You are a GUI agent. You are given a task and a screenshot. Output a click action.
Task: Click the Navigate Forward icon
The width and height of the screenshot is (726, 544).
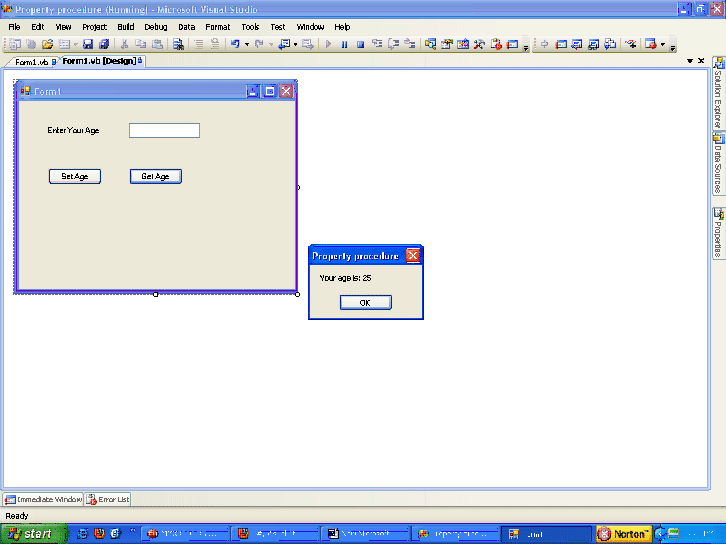click(307, 44)
